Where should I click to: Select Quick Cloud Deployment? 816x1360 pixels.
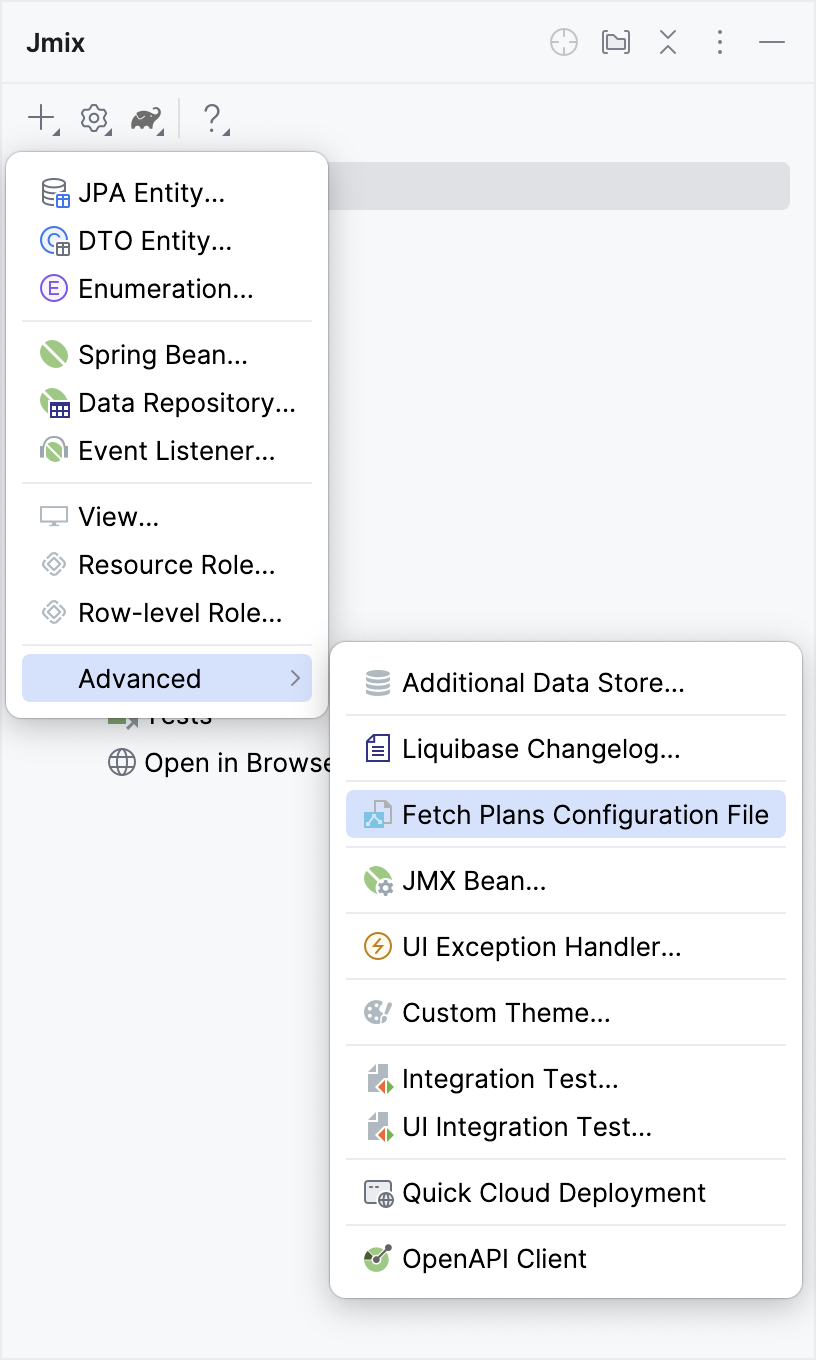coord(553,1192)
